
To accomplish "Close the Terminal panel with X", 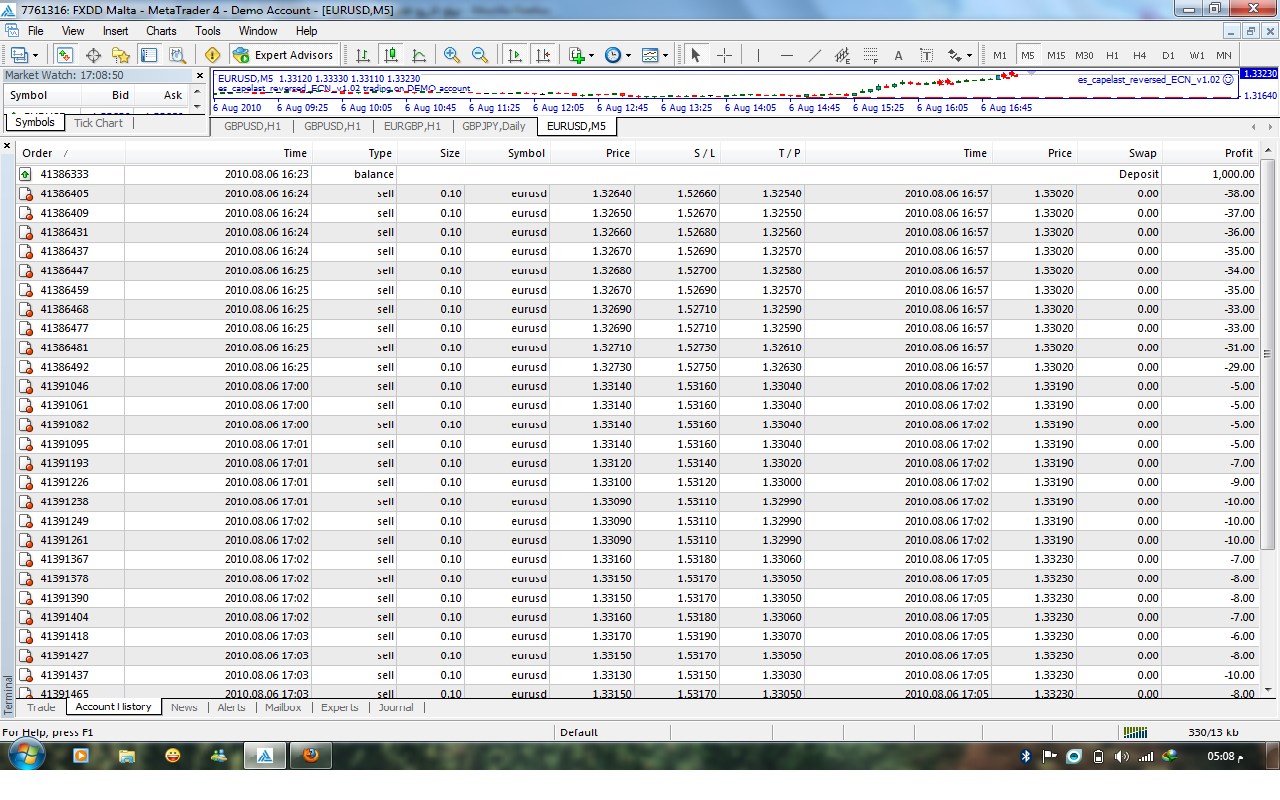I will click(7, 147).
